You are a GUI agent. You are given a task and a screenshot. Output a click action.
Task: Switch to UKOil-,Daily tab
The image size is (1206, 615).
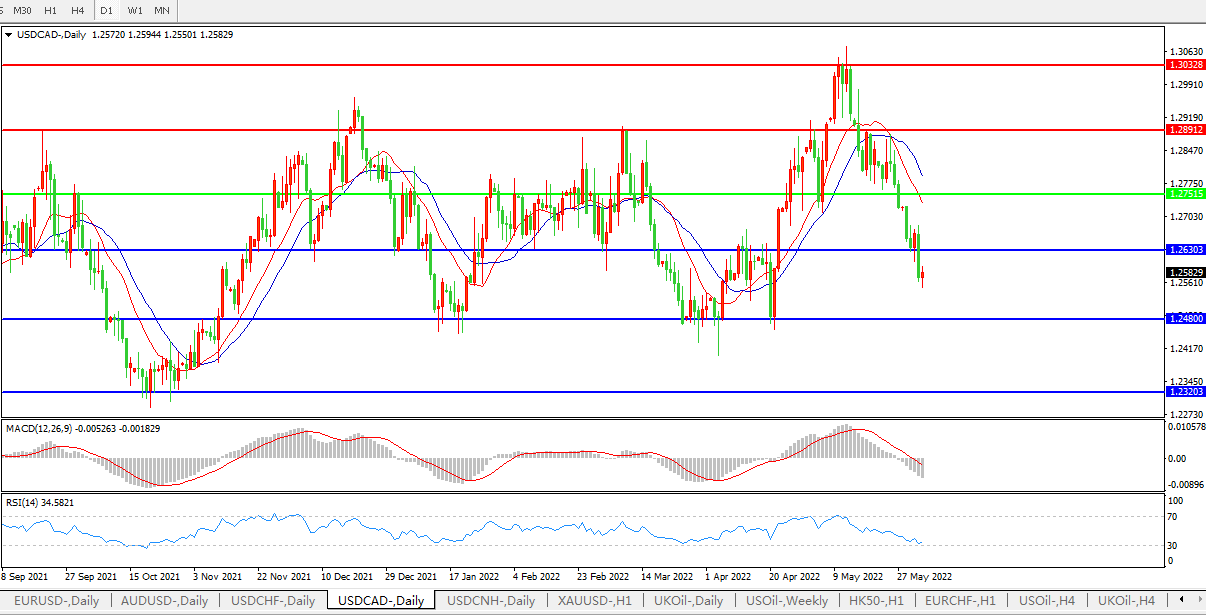pos(688,601)
